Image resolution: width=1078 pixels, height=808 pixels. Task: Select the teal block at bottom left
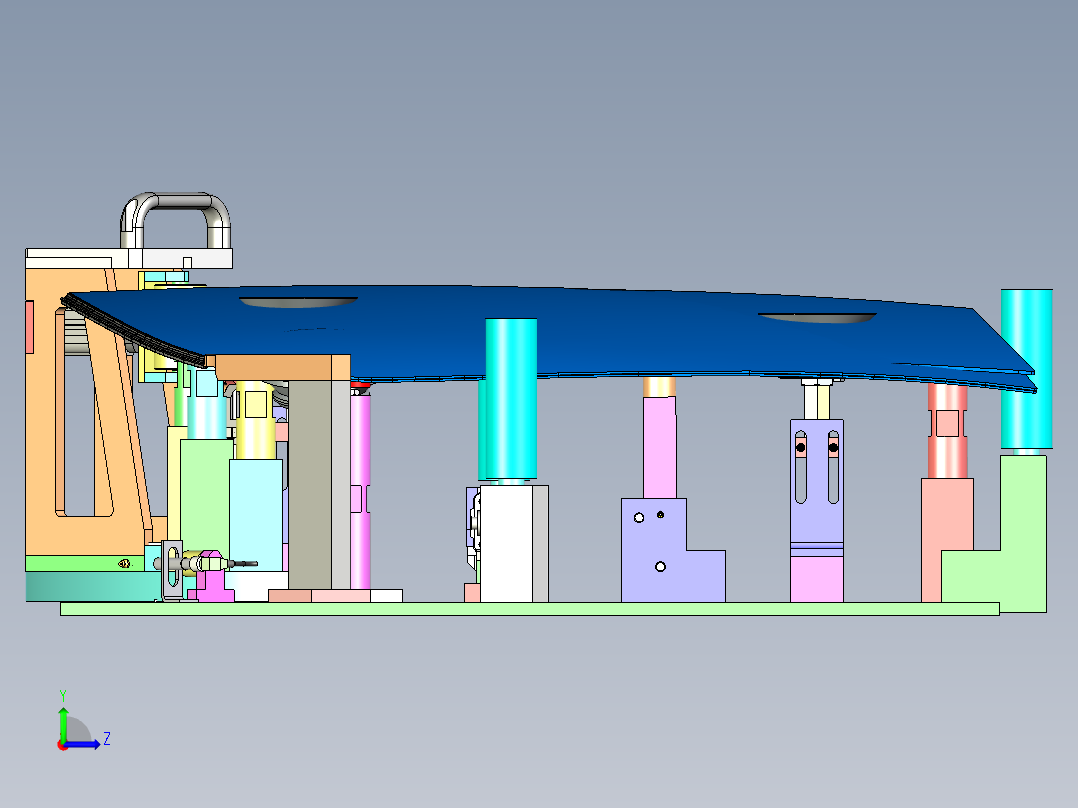point(93,586)
